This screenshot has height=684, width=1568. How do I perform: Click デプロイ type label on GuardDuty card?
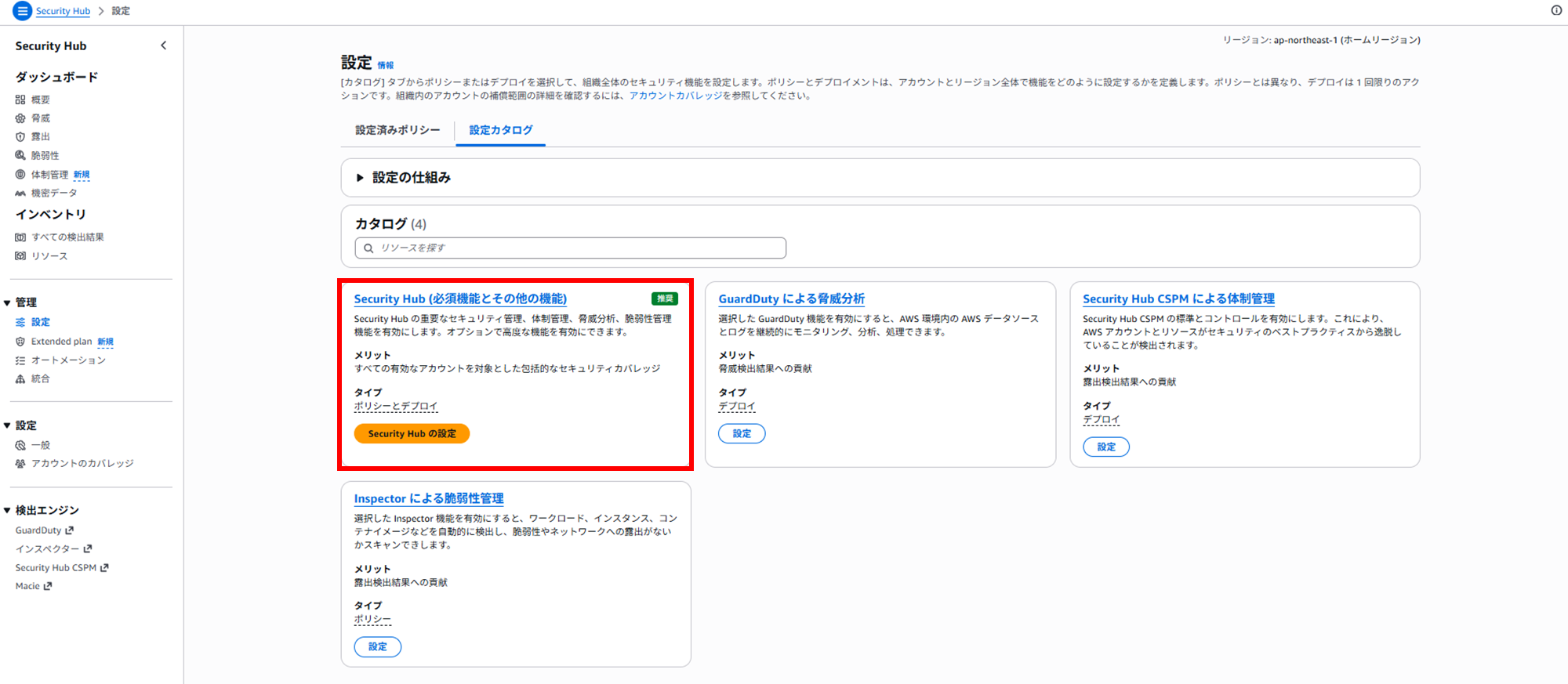[x=737, y=406]
